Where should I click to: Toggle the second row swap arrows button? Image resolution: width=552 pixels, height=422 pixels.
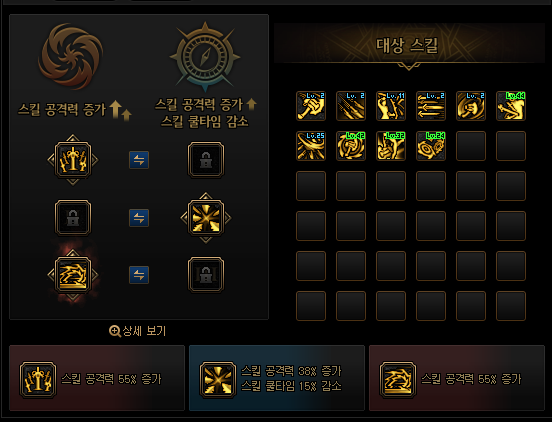(139, 218)
